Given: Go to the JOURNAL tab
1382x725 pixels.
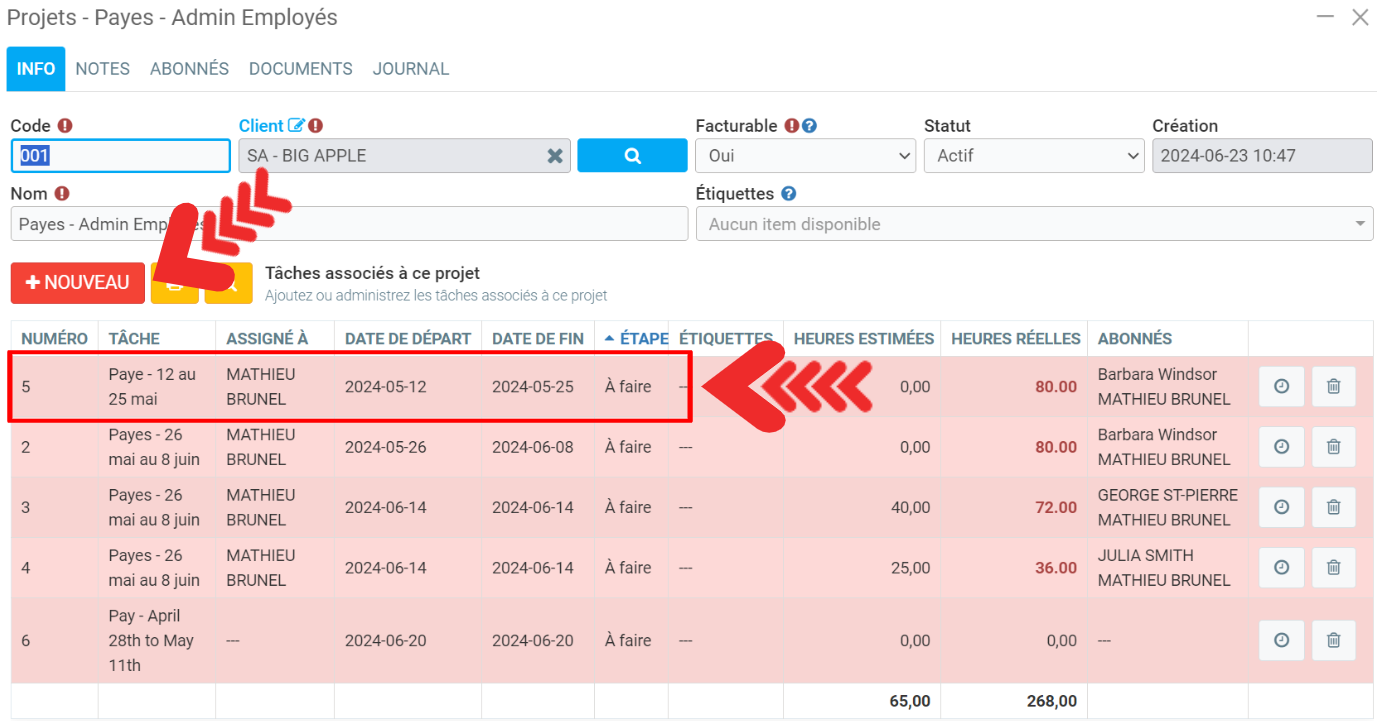Looking at the screenshot, I should 410,69.
